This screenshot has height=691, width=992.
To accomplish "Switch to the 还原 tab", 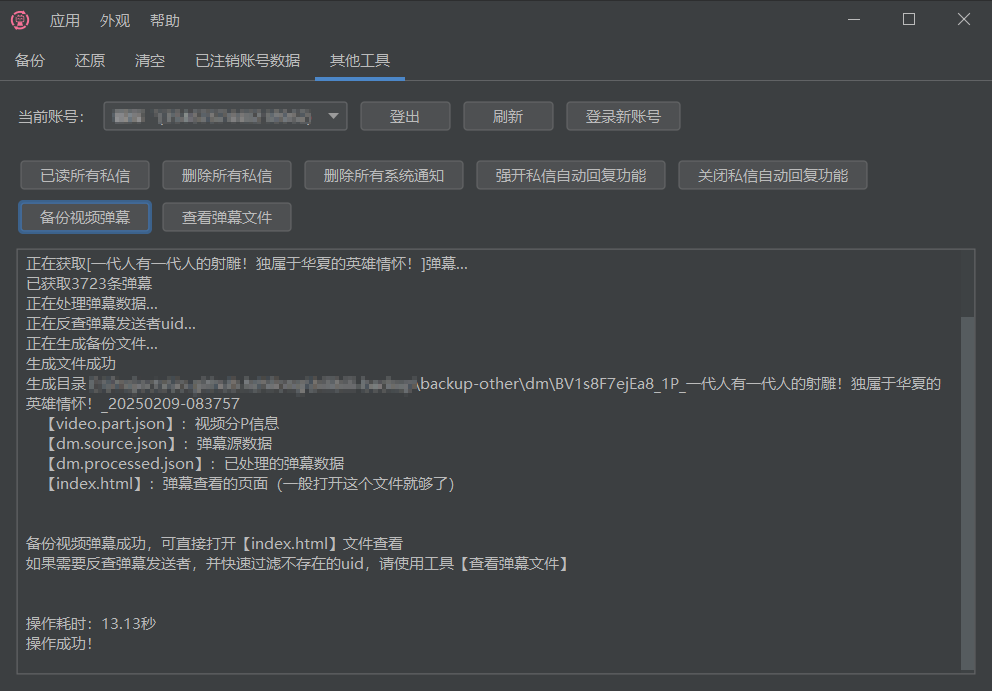I will point(90,60).
